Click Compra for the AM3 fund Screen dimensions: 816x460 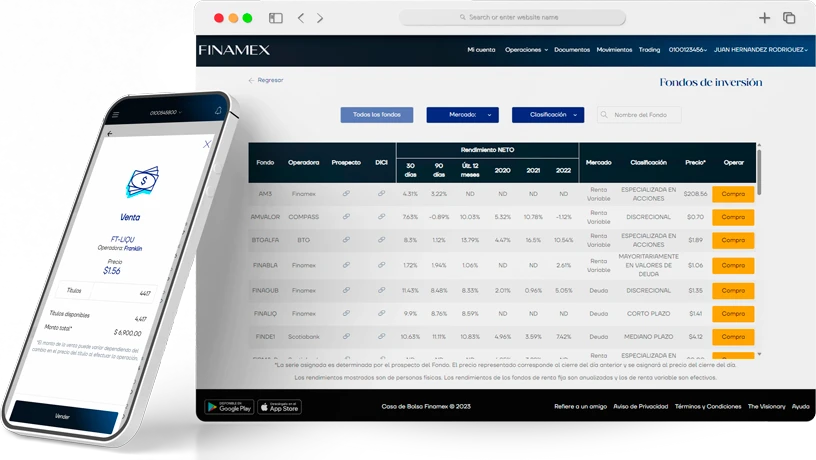coord(733,194)
